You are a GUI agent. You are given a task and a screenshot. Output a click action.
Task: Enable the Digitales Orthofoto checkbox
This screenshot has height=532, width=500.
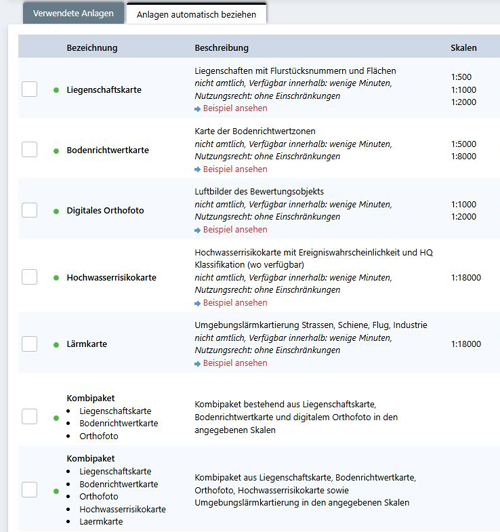(x=30, y=210)
